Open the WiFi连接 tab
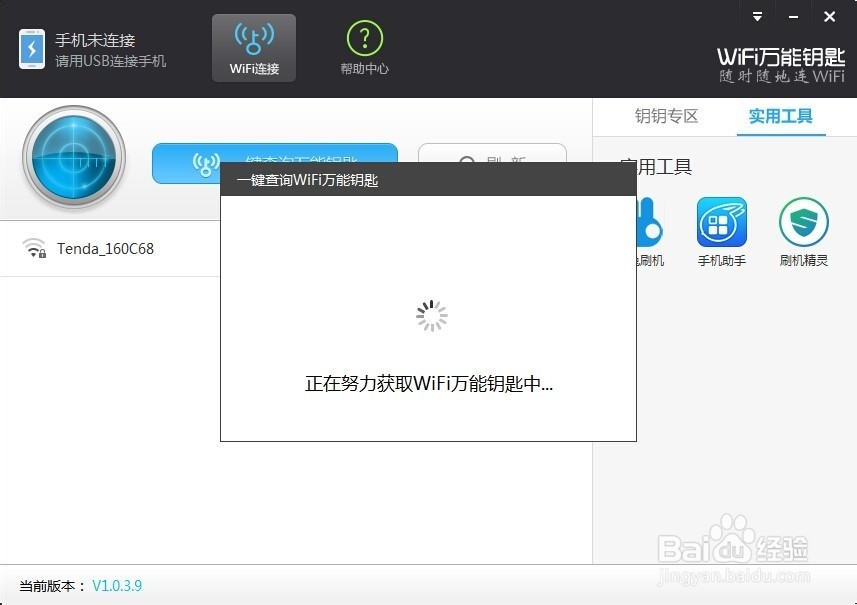 tap(254, 48)
